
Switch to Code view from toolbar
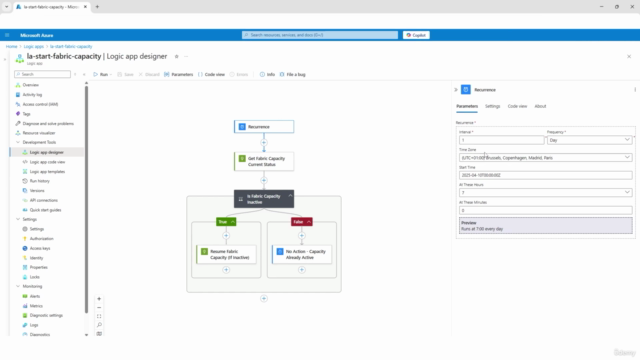point(211,74)
